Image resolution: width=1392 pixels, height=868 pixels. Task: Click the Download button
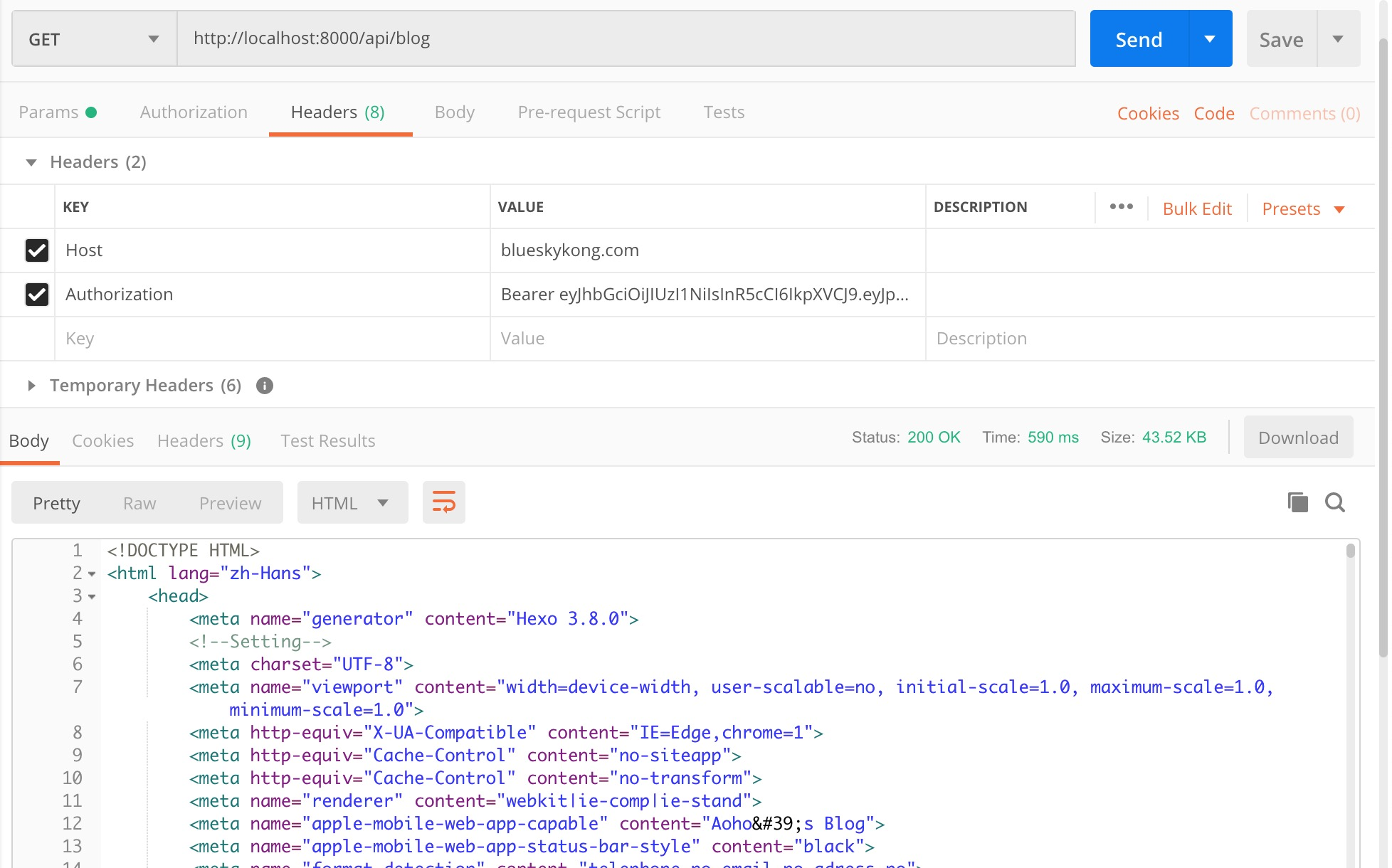[x=1297, y=438]
